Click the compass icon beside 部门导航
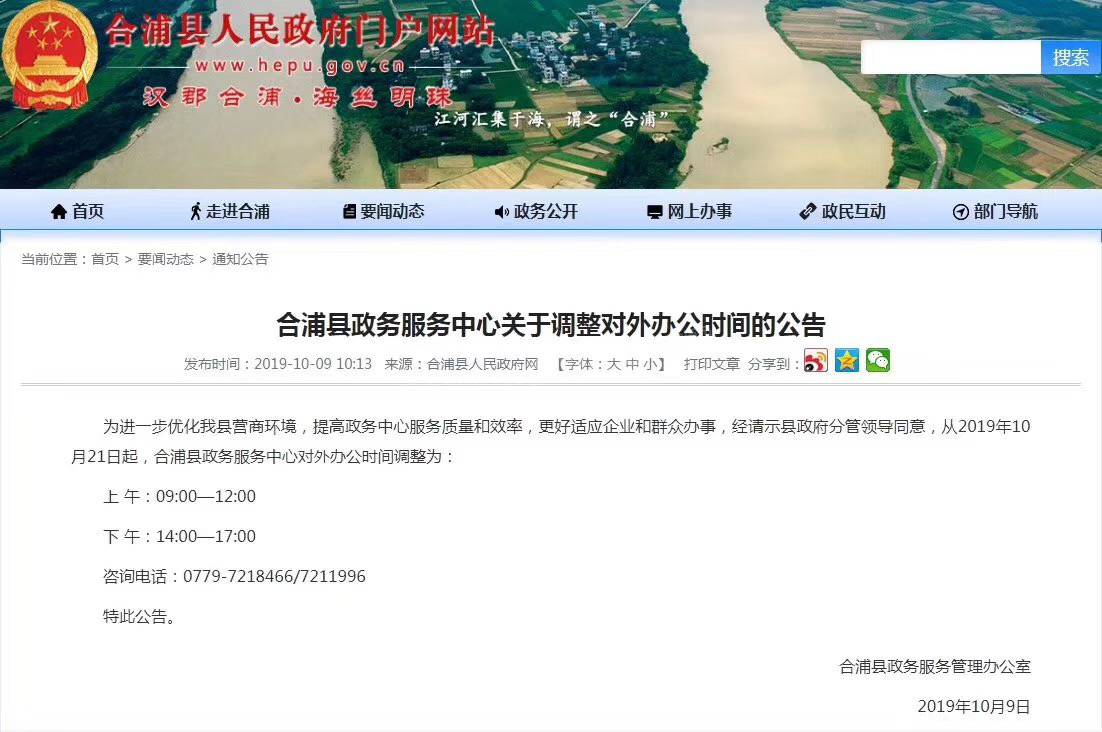 961,211
